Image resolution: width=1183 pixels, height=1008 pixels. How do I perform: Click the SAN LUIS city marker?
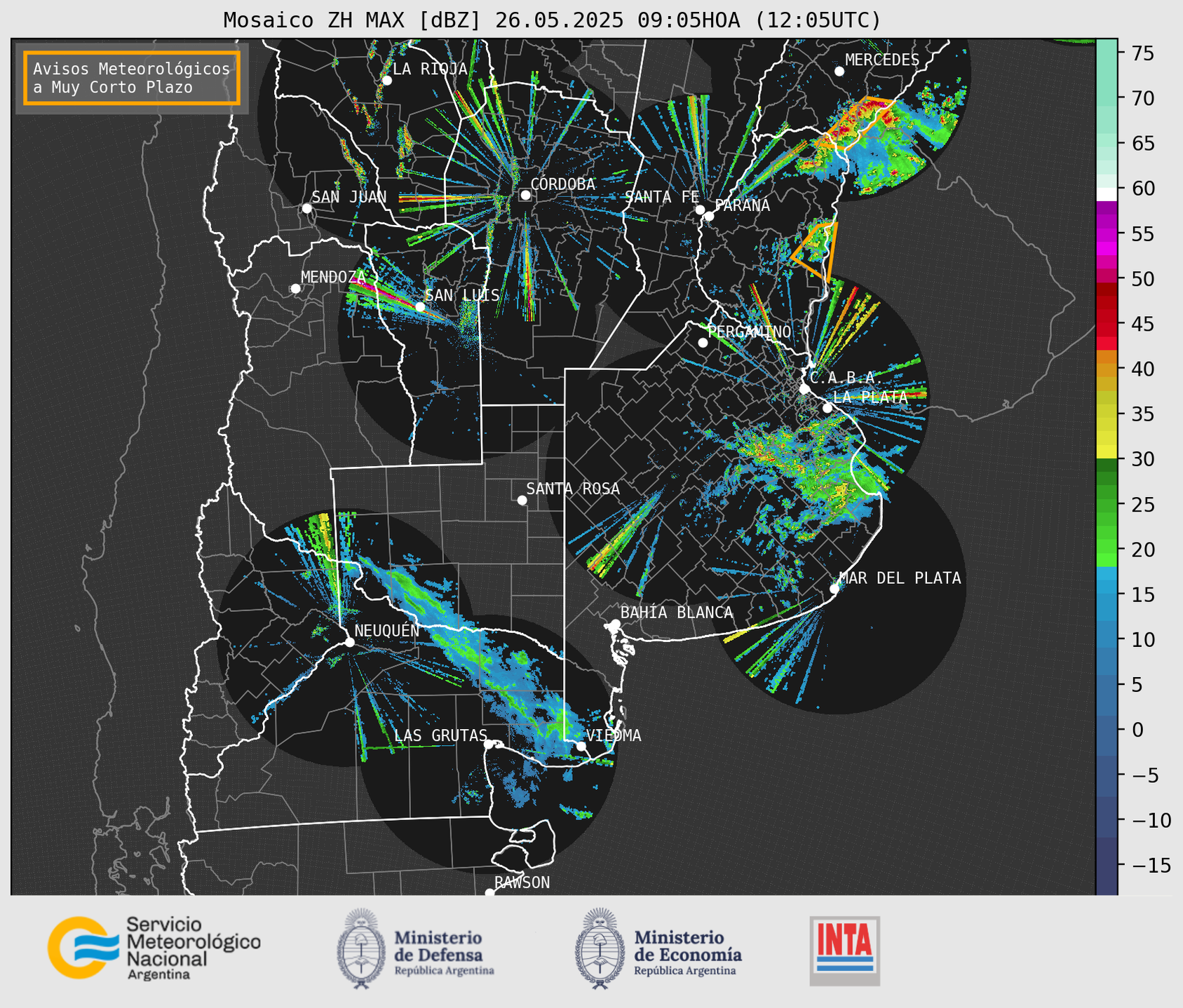point(420,307)
